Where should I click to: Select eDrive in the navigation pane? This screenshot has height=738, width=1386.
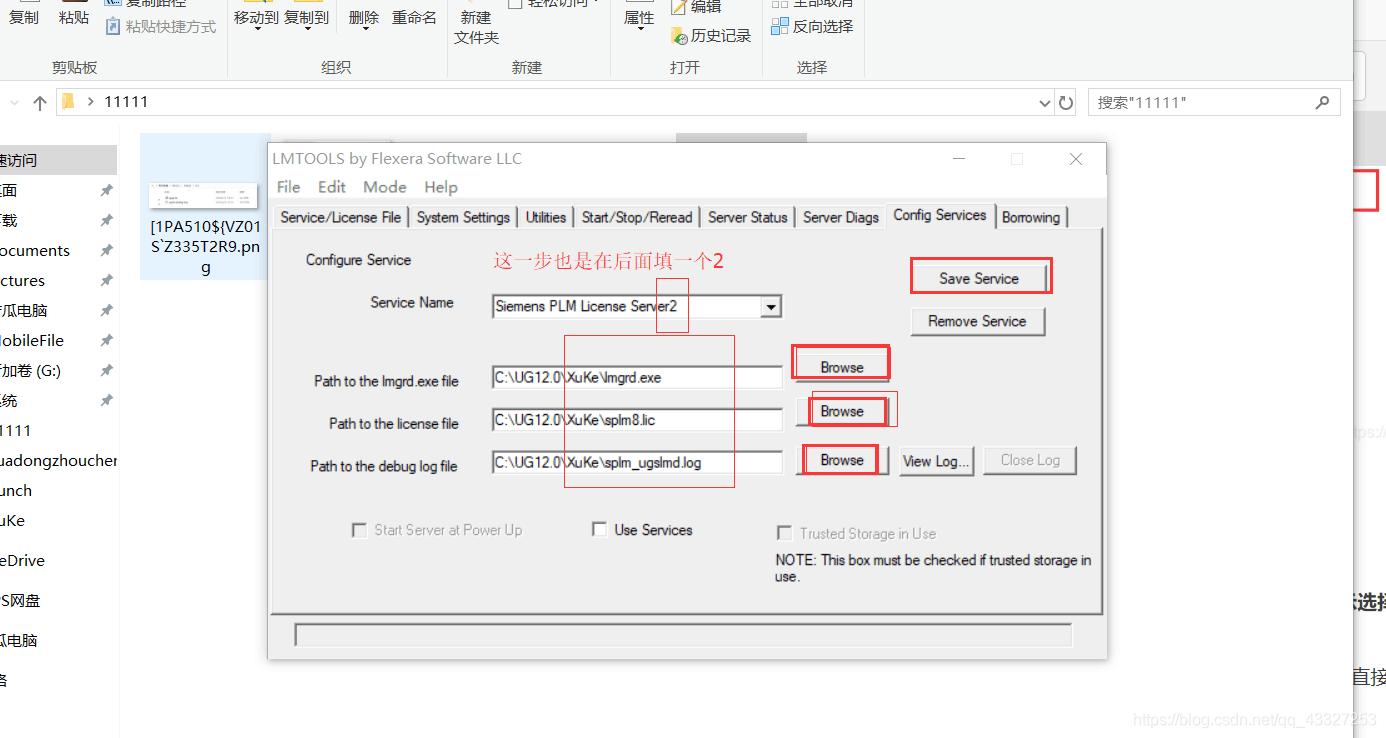[x=22, y=560]
